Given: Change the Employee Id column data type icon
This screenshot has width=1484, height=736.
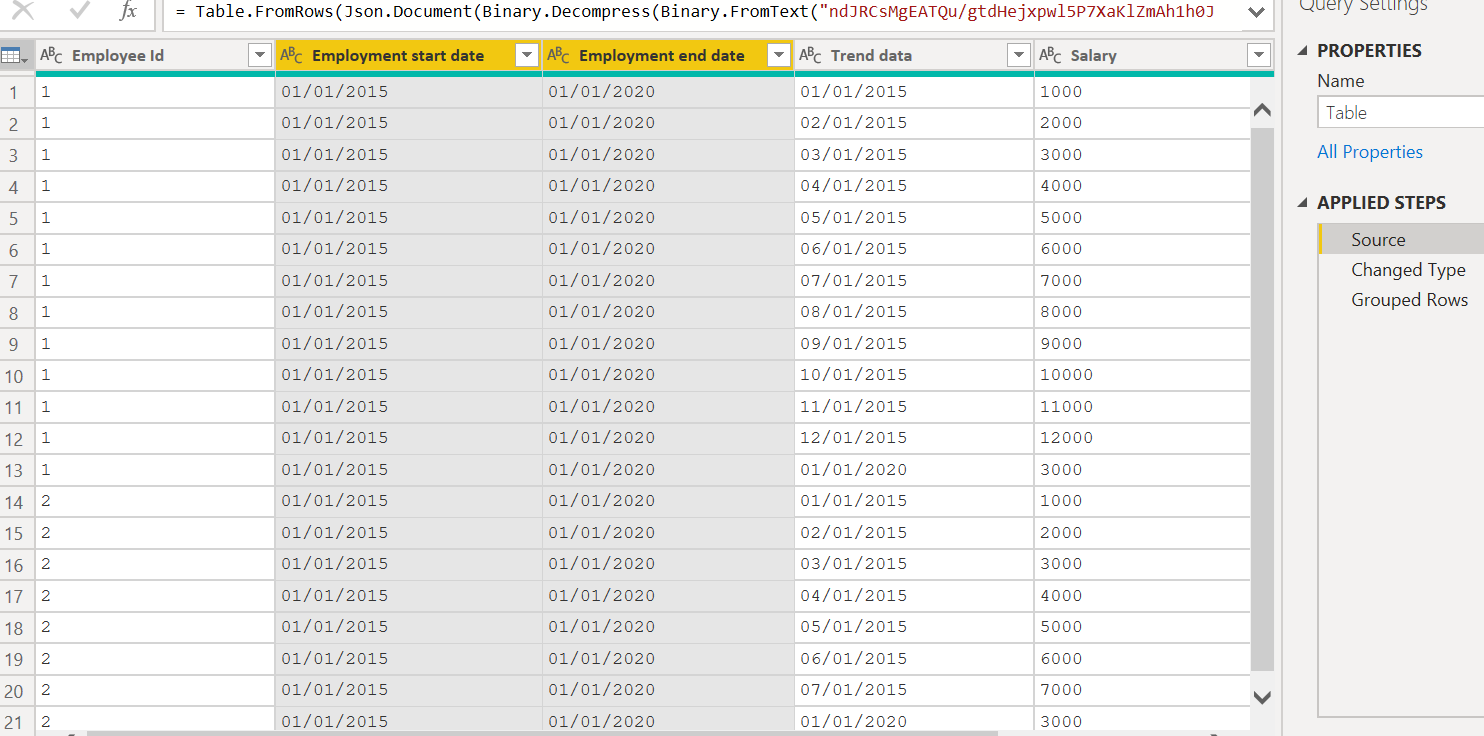Looking at the screenshot, I should pos(51,56).
